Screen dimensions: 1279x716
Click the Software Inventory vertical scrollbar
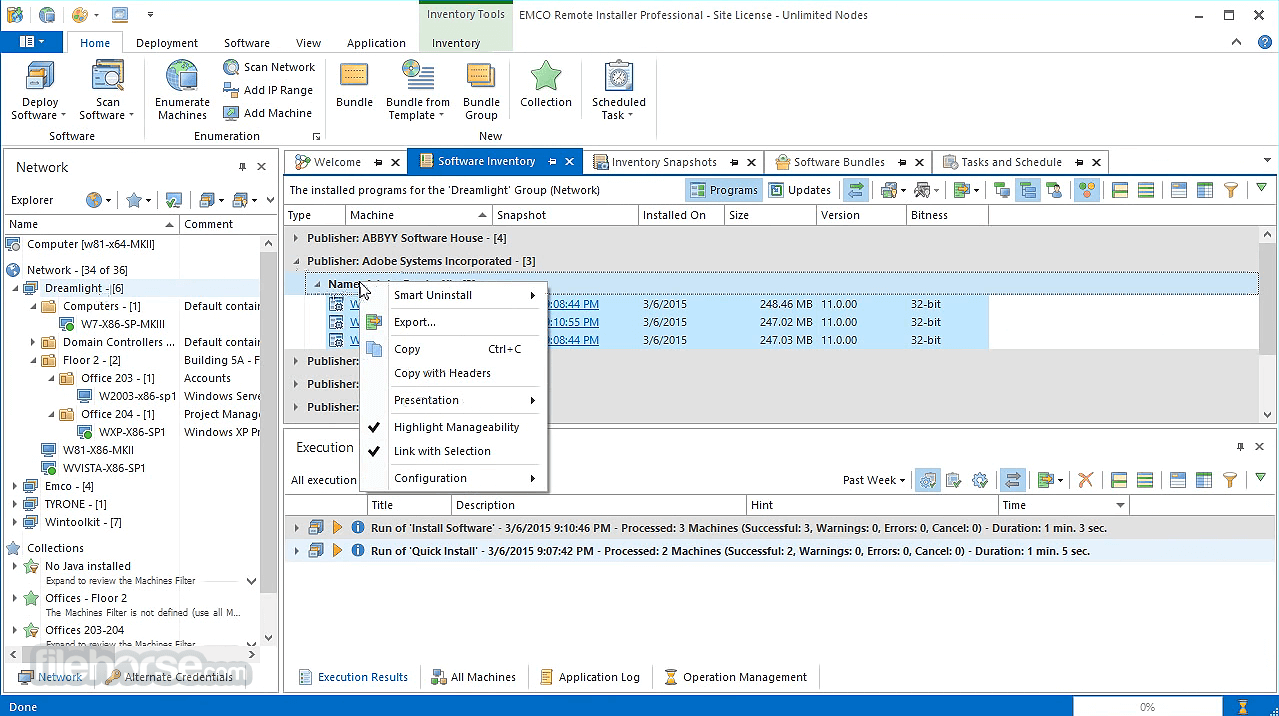click(x=1267, y=323)
